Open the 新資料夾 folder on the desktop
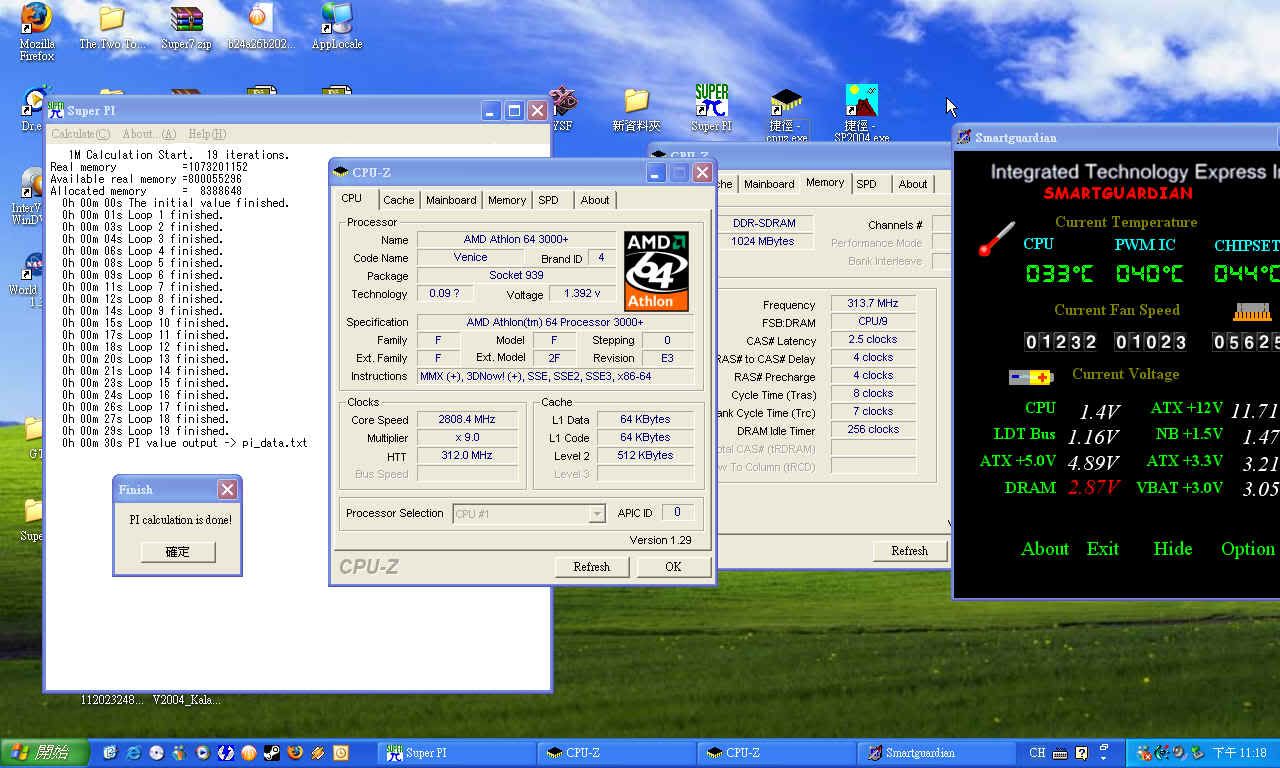Image resolution: width=1280 pixels, height=768 pixels. tap(637, 100)
